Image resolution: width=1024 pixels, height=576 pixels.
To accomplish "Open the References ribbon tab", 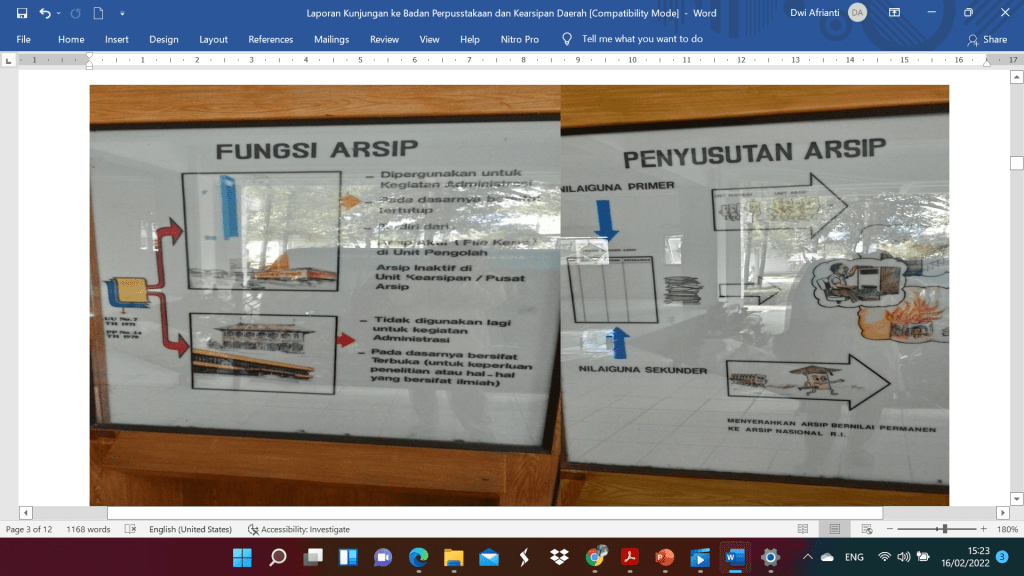I will 270,39.
